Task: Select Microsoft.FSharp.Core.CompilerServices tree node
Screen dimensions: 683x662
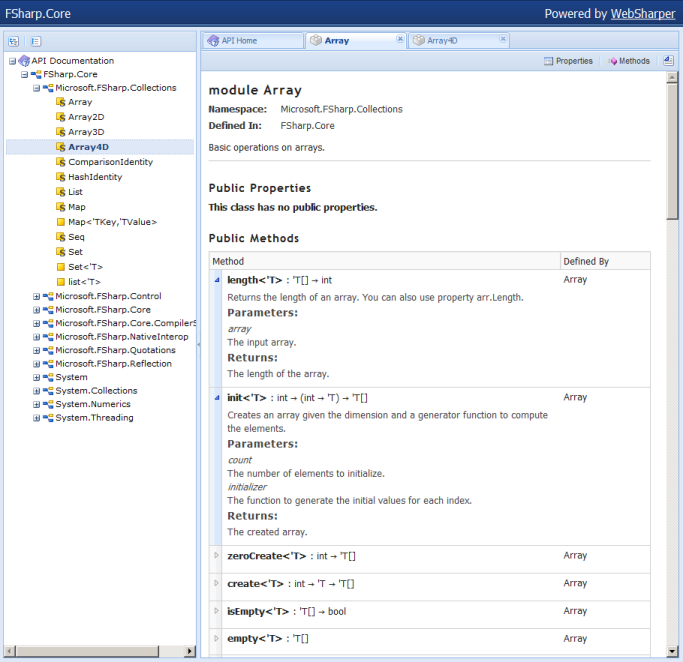Action: point(125,323)
